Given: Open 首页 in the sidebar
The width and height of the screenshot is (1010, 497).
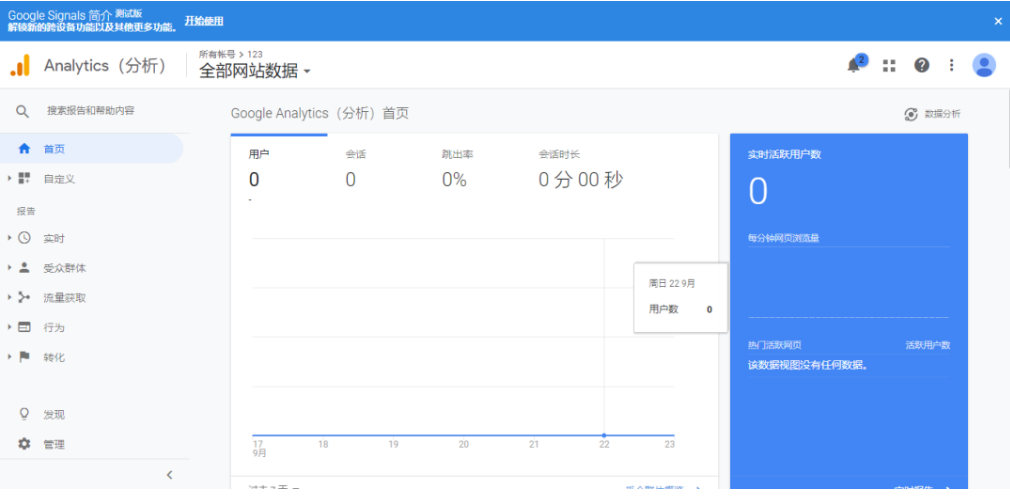Looking at the screenshot, I should [91, 149].
